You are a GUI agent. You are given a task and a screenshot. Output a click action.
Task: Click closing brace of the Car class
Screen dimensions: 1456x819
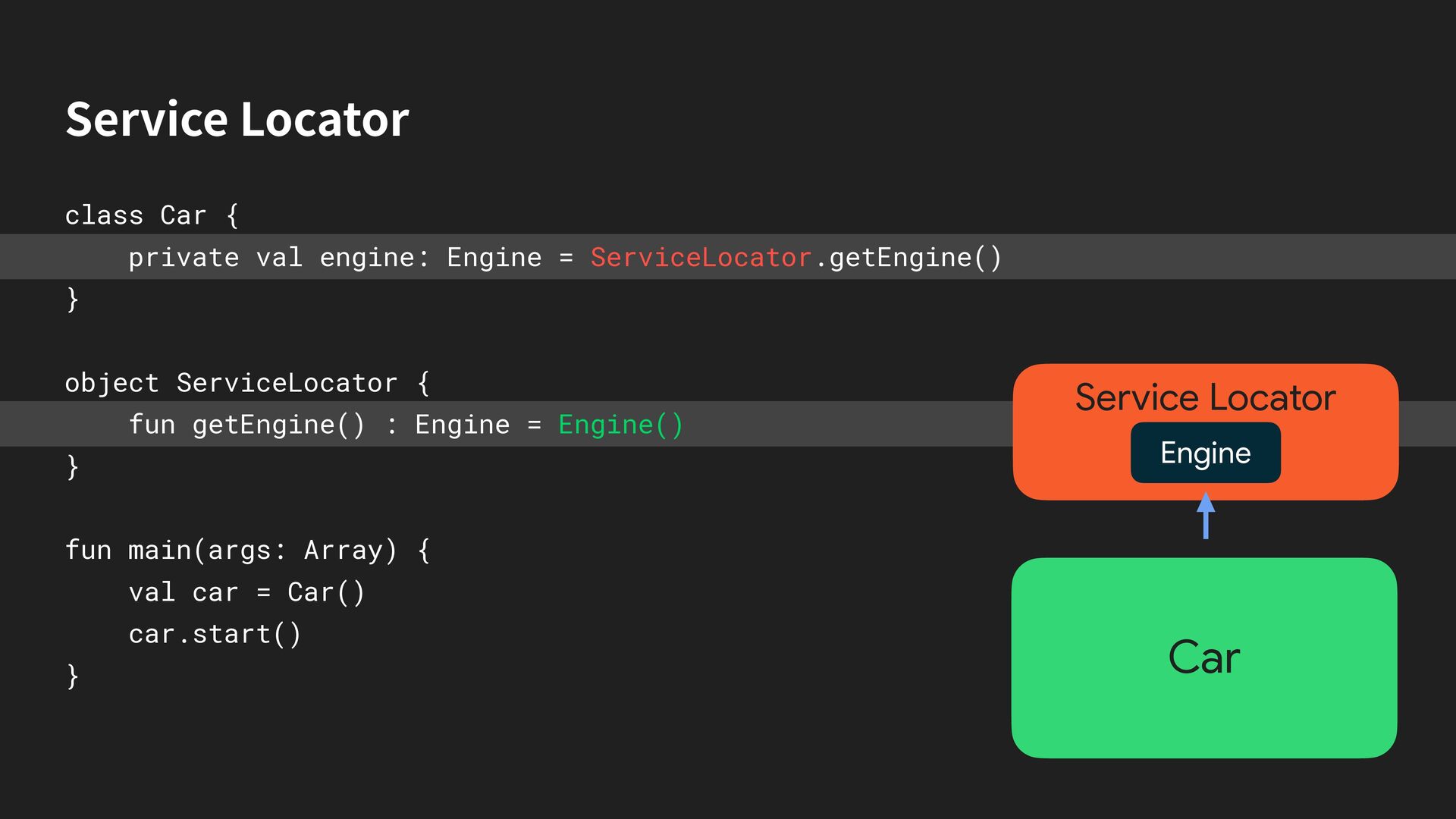(x=73, y=300)
